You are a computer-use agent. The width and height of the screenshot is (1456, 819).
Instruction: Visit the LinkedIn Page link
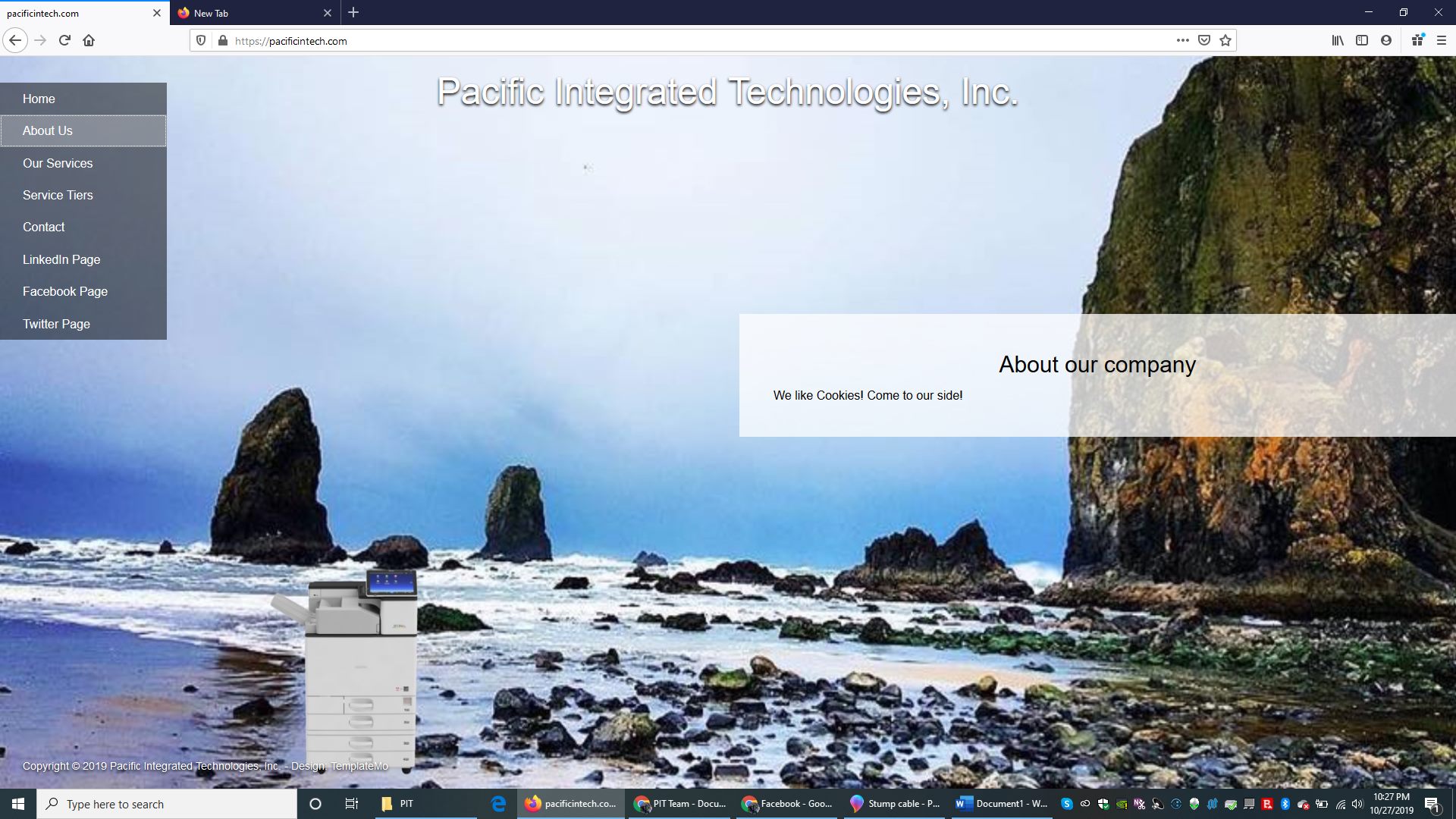point(83,259)
